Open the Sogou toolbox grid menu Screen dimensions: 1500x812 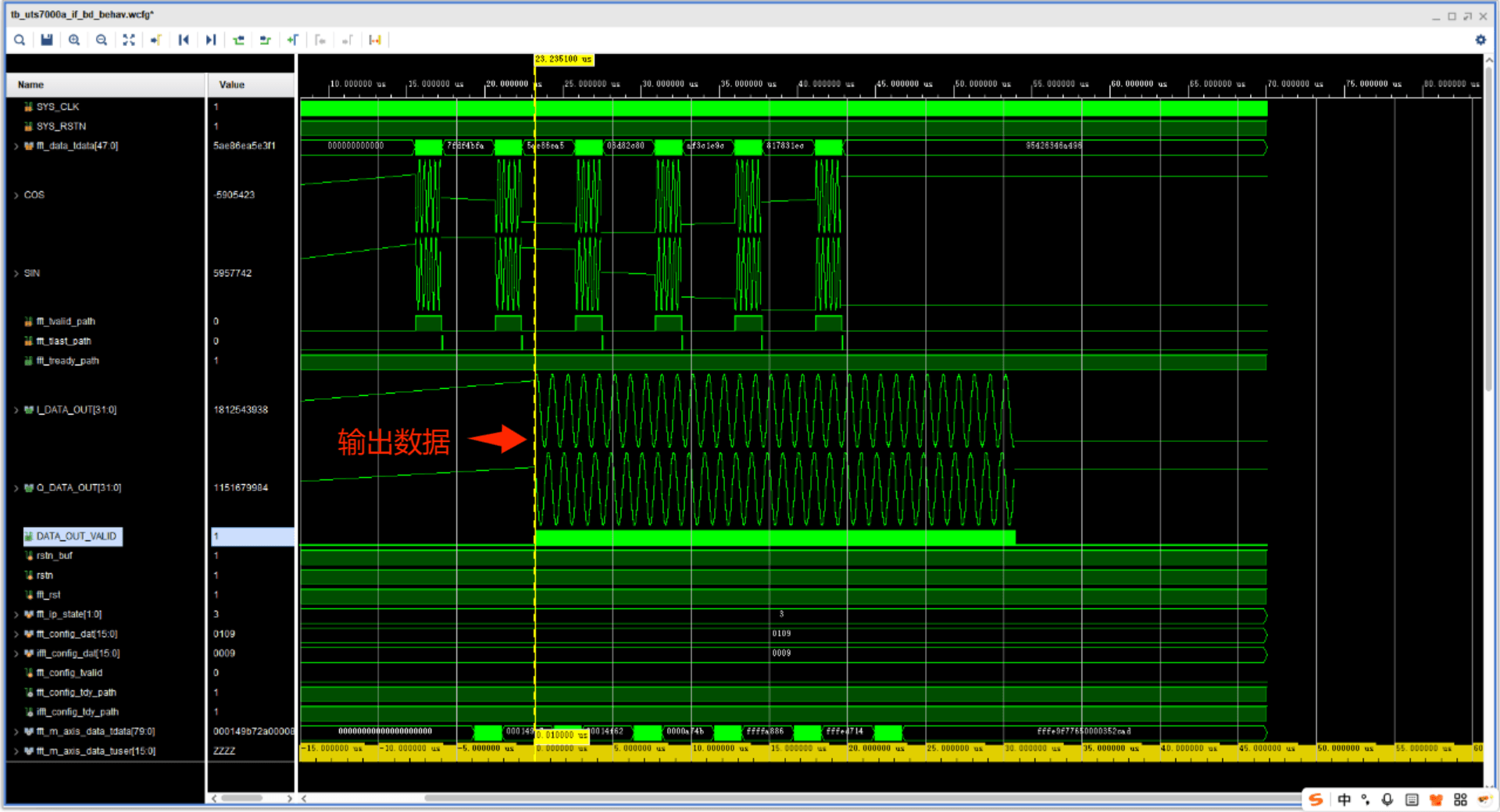pos(1461,800)
